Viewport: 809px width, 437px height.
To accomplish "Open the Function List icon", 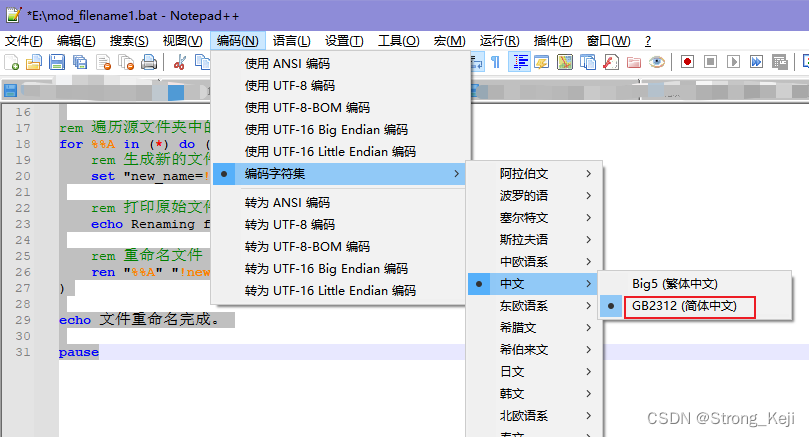I will point(611,62).
